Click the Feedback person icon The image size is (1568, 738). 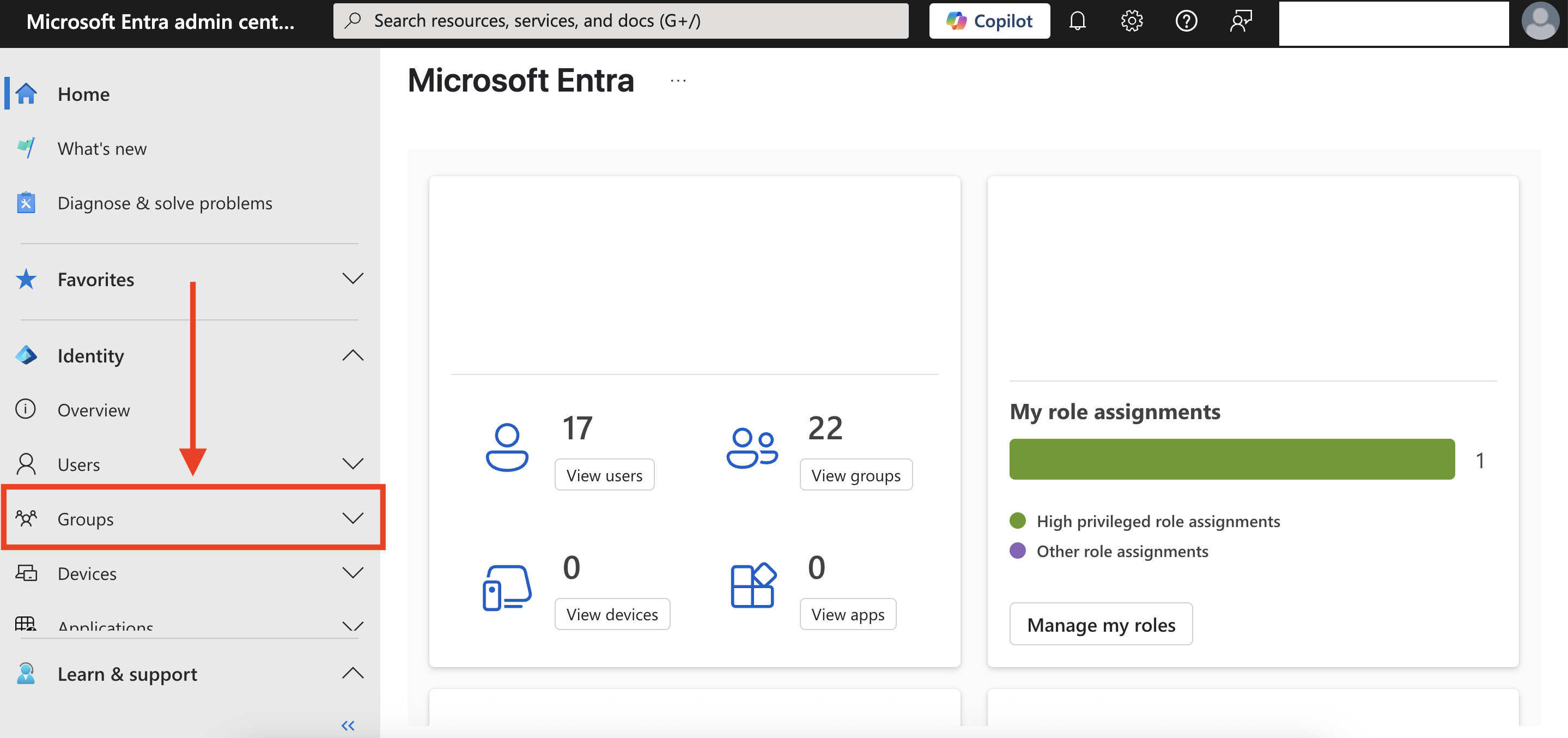click(1240, 21)
